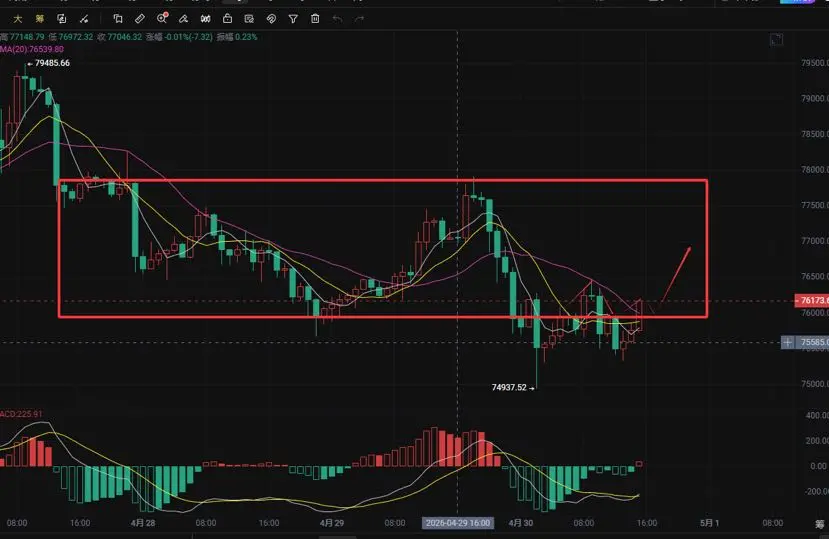Click the undo arrow
The width and height of the screenshot is (829, 539).
[x=337, y=19]
